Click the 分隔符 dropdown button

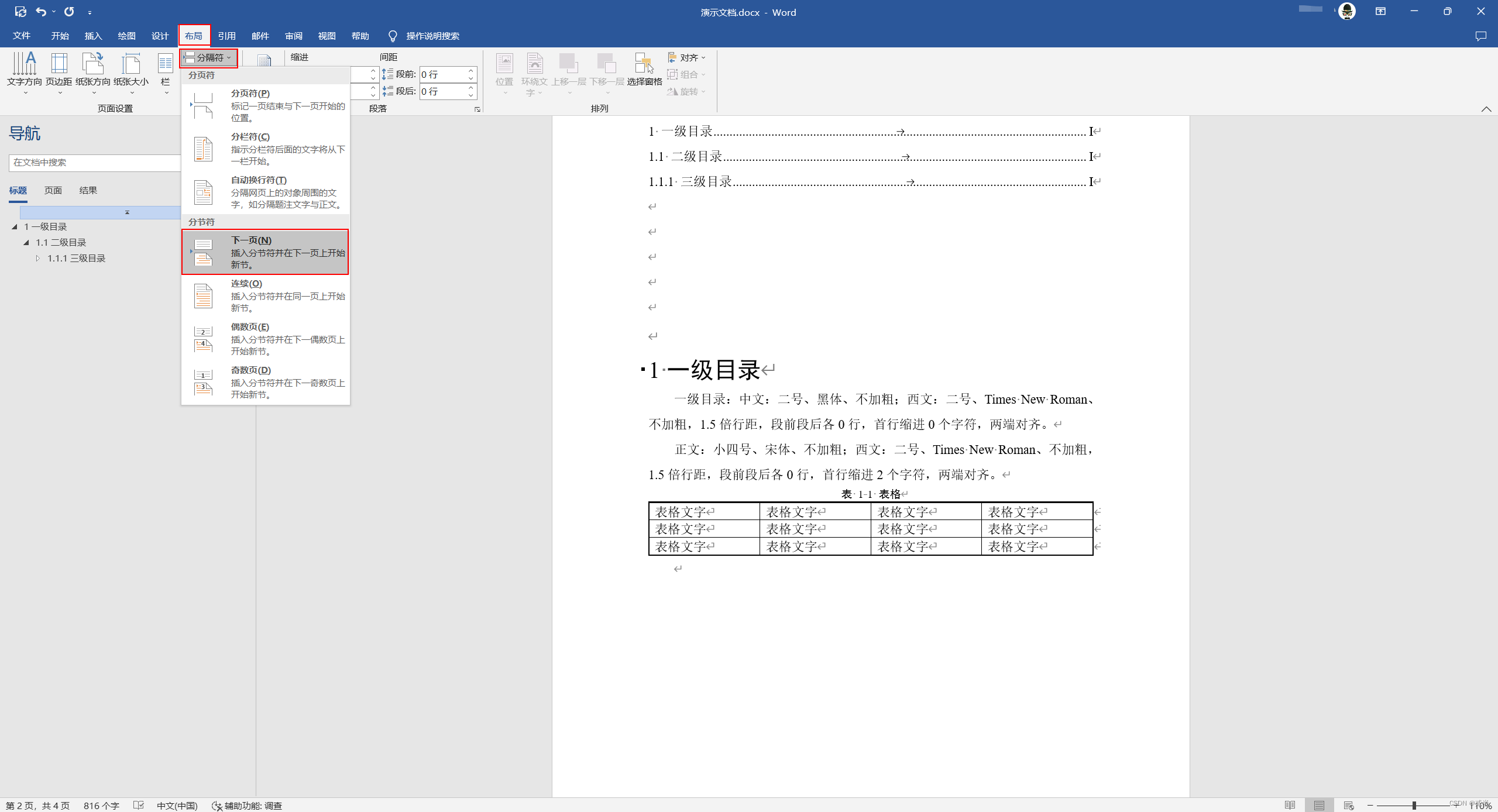(209, 57)
